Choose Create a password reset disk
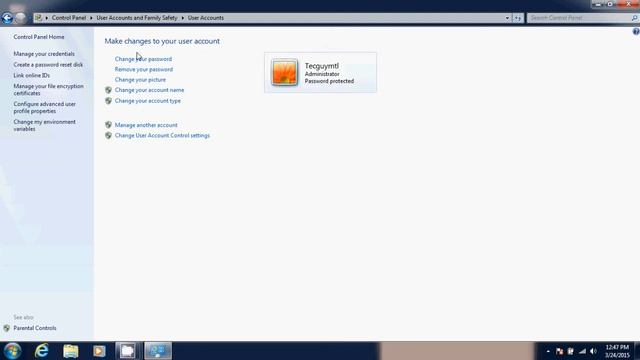 coord(48,64)
